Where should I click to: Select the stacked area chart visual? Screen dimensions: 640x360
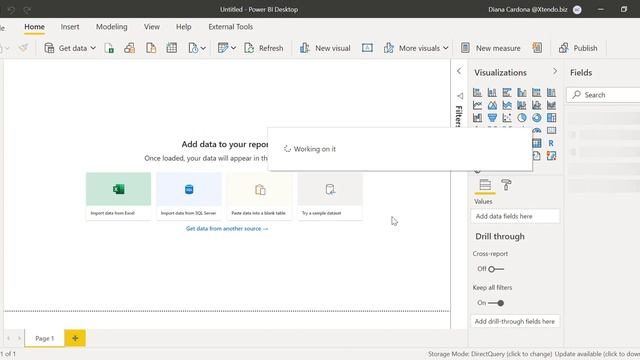click(x=507, y=105)
